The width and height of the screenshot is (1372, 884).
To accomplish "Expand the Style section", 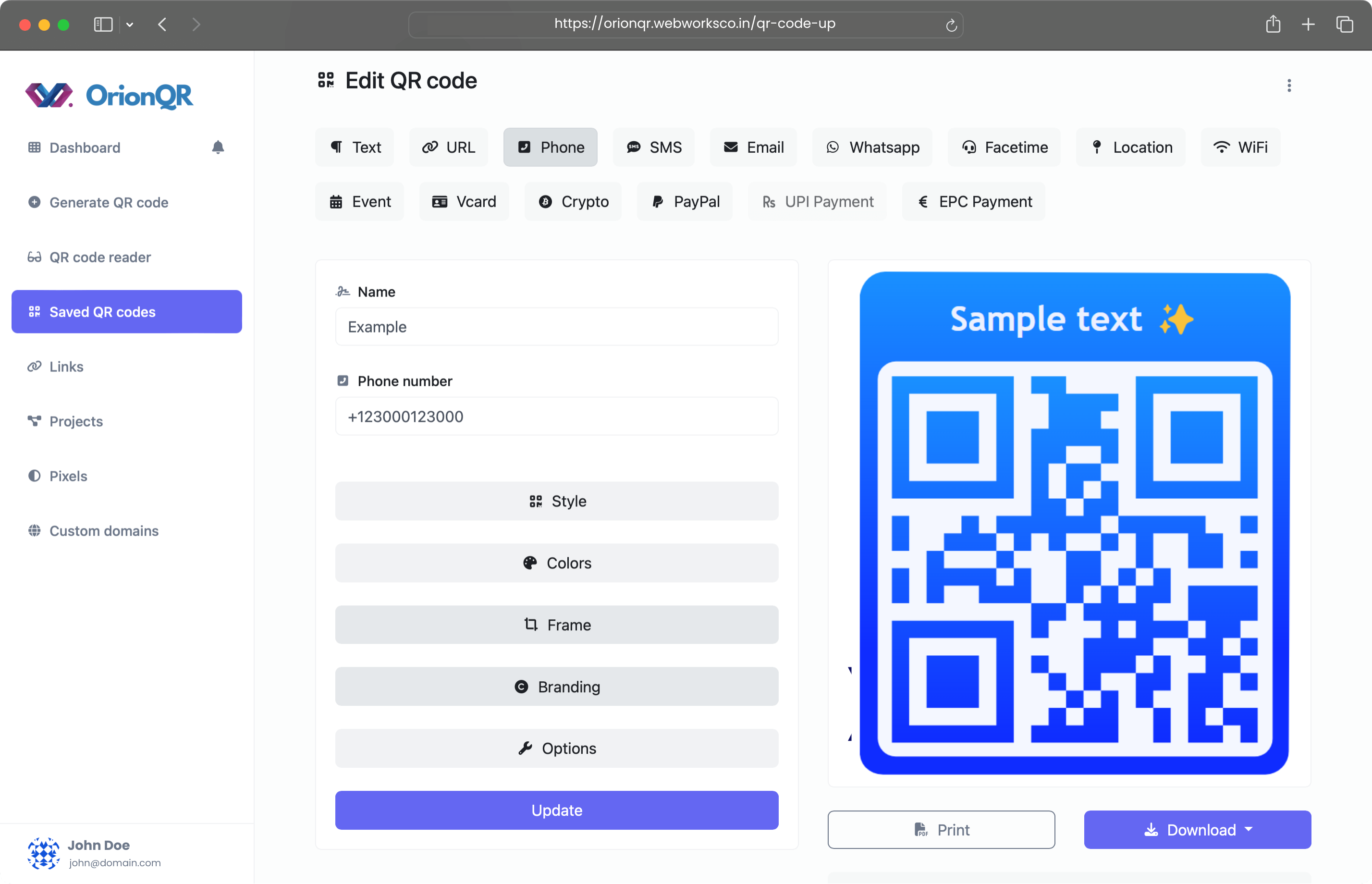I will [x=557, y=501].
